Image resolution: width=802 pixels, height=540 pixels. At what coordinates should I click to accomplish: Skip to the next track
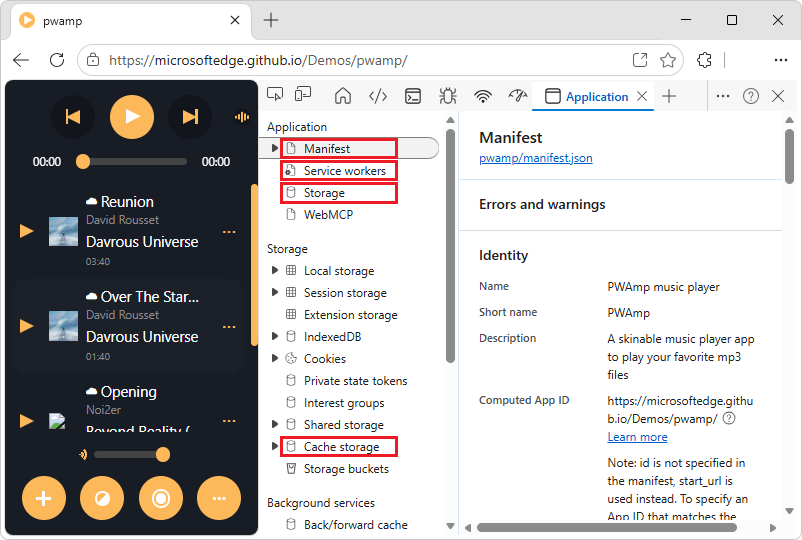[x=190, y=117]
